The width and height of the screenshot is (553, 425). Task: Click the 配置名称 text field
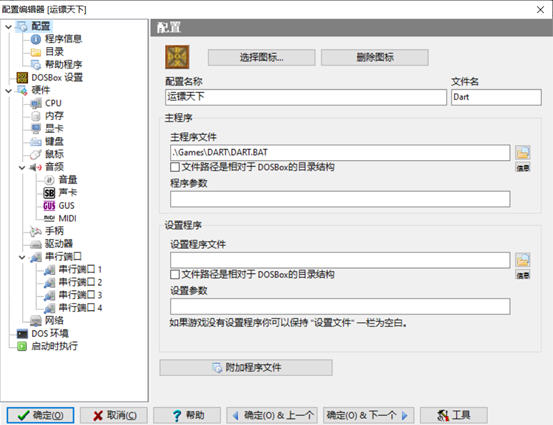tap(306, 97)
